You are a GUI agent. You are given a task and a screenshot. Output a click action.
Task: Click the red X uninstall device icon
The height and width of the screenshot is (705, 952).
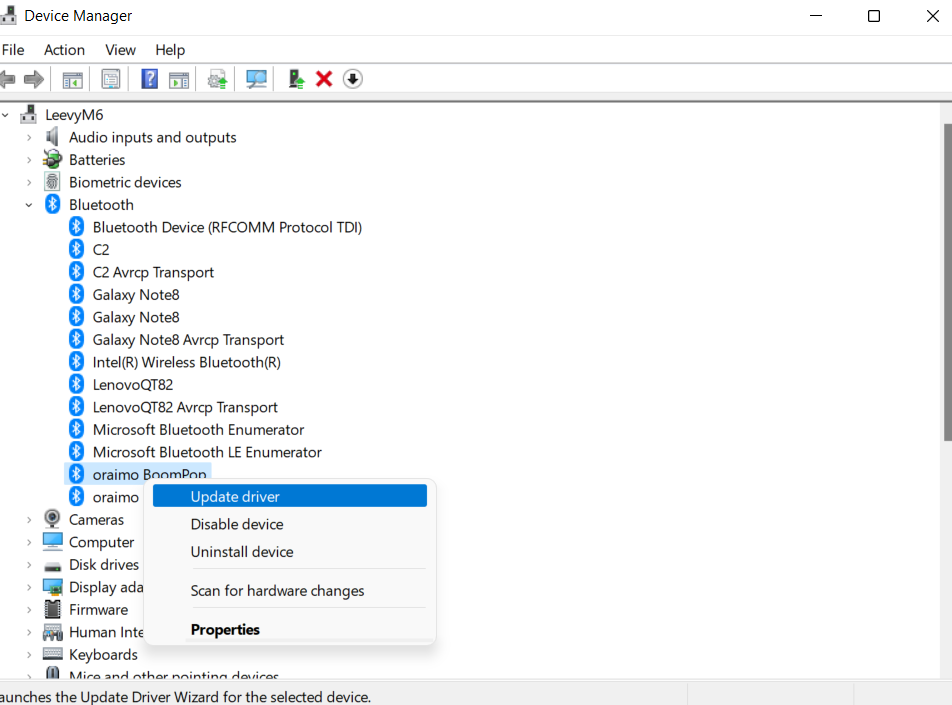click(324, 79)
